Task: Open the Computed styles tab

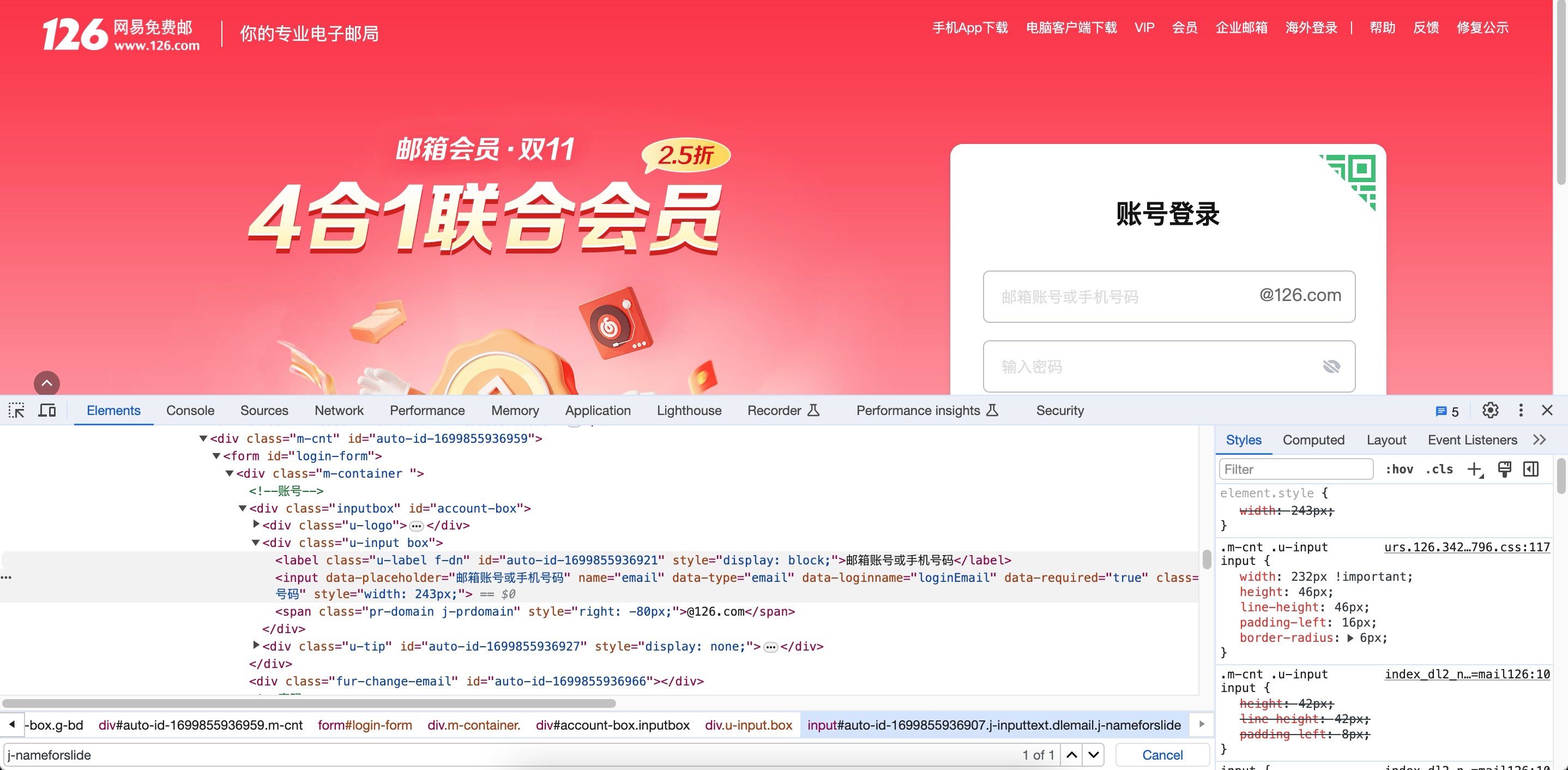Action: tap(1313, 440)
